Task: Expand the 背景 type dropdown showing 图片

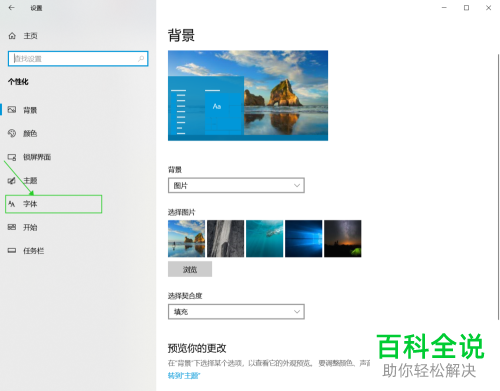Action: point(236,185)
